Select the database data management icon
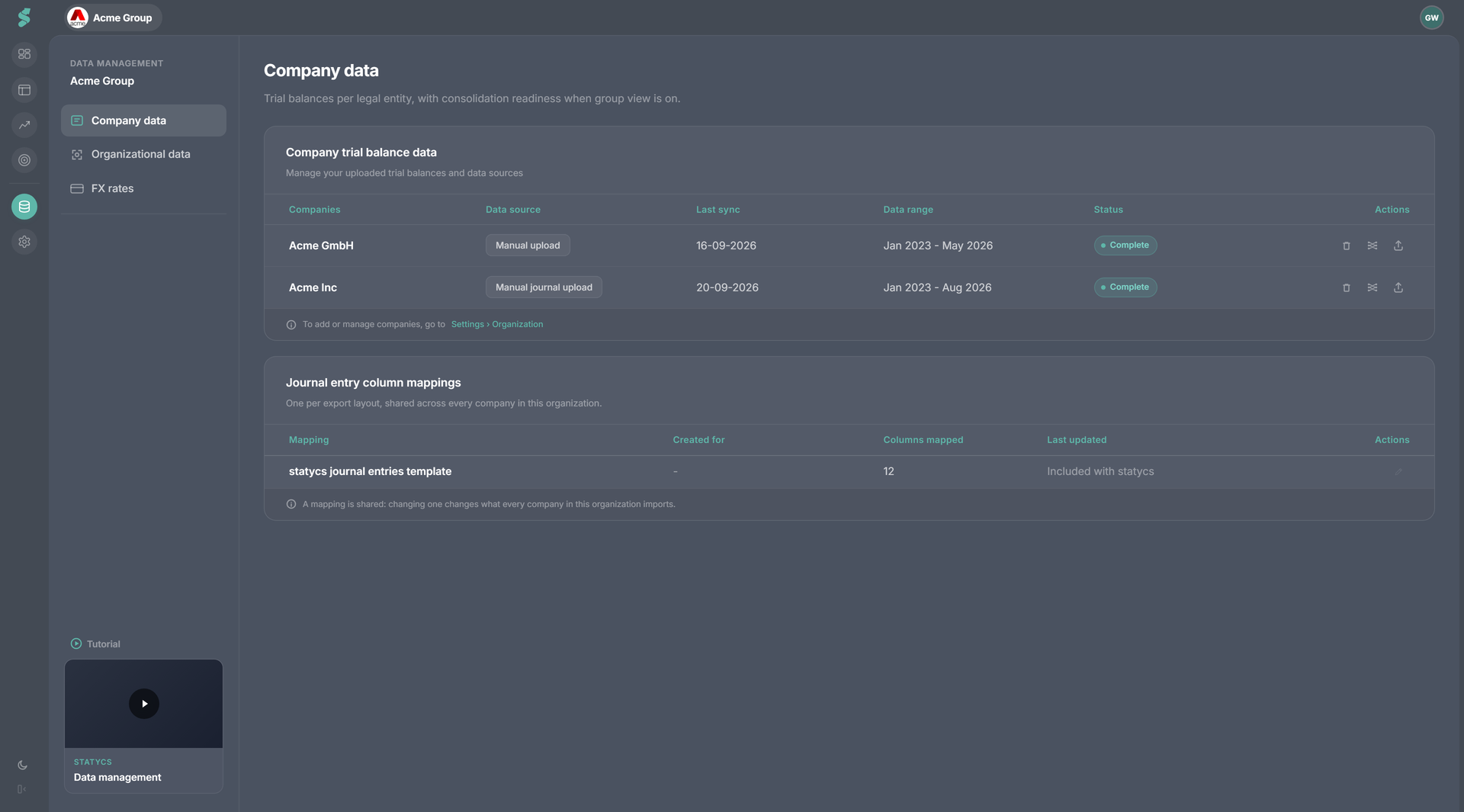Viewport: 1464px width, 812px height. point(24,207)
